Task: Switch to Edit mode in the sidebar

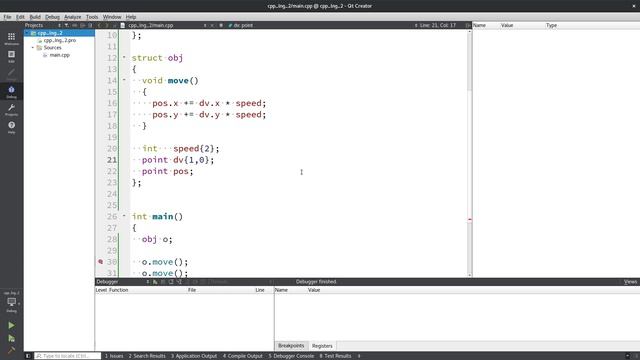Action: (x=11, y=56)
